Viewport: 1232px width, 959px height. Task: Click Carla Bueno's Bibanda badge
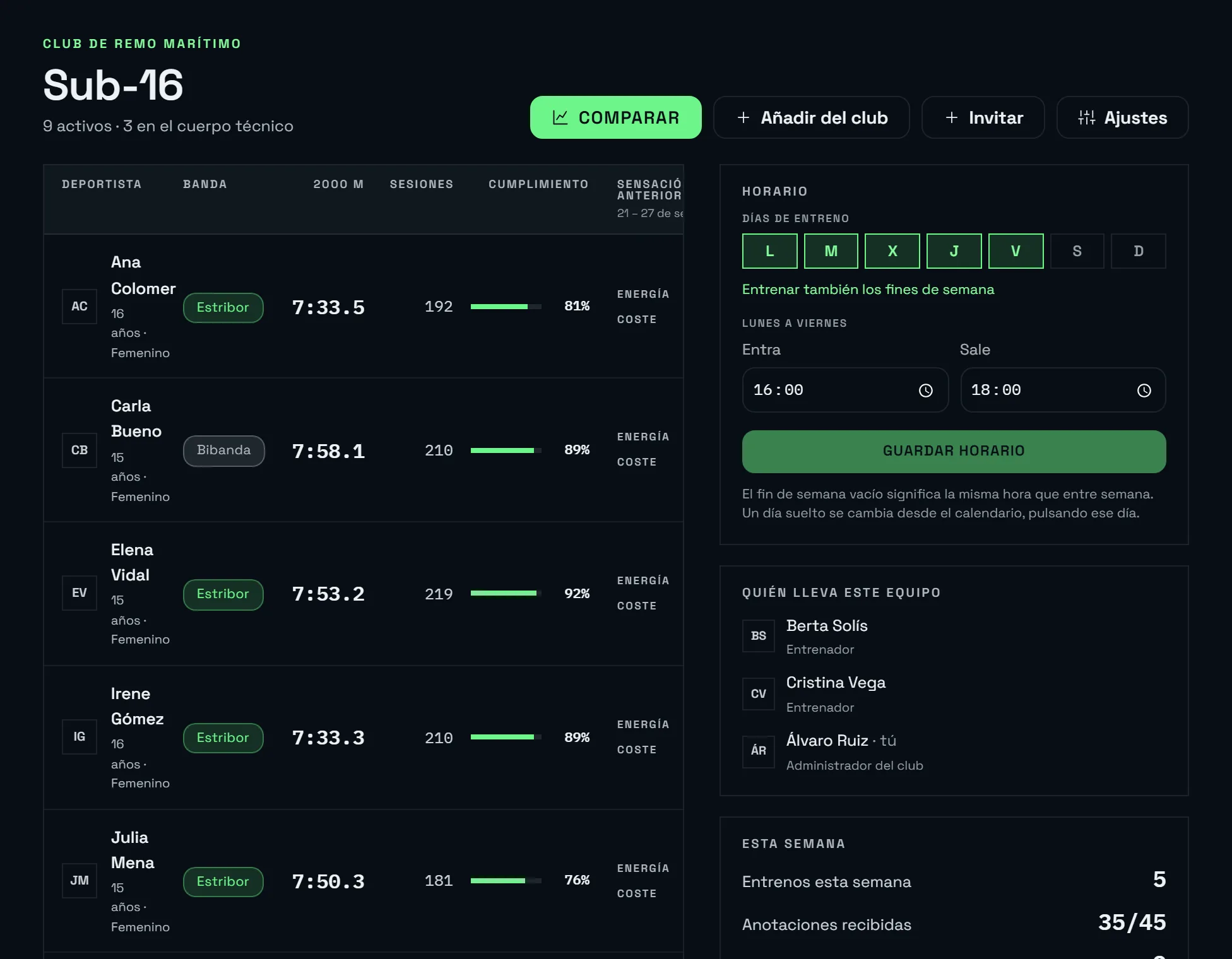(x=224, y=450)
